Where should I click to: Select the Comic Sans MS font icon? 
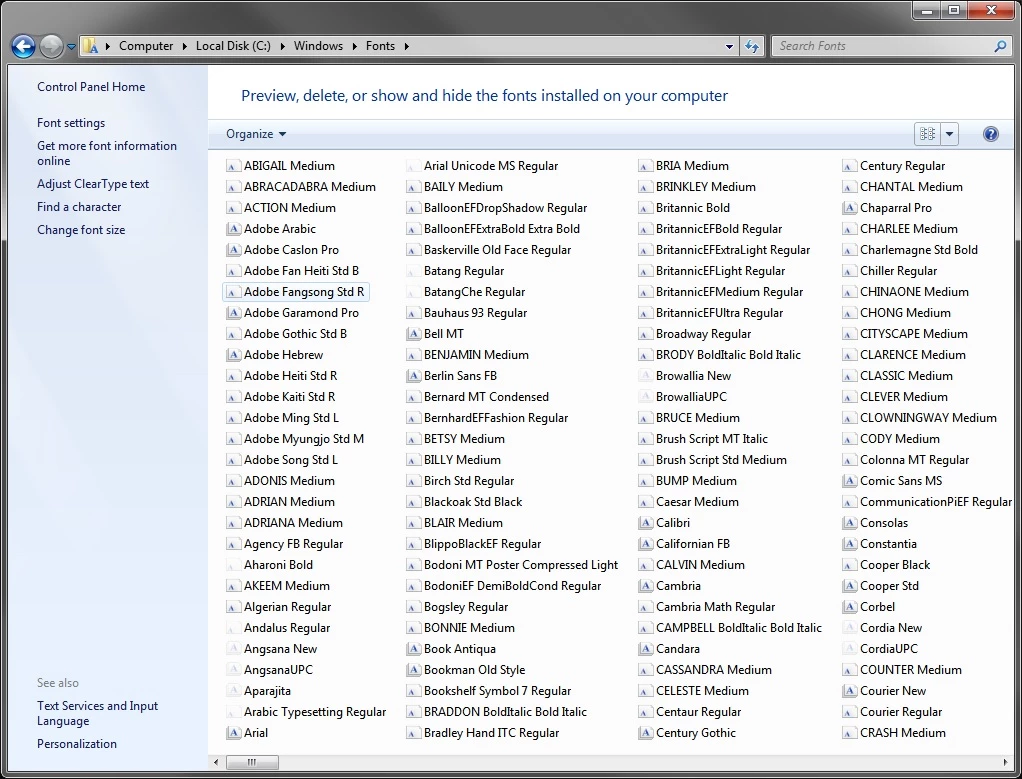click(849, 481)
